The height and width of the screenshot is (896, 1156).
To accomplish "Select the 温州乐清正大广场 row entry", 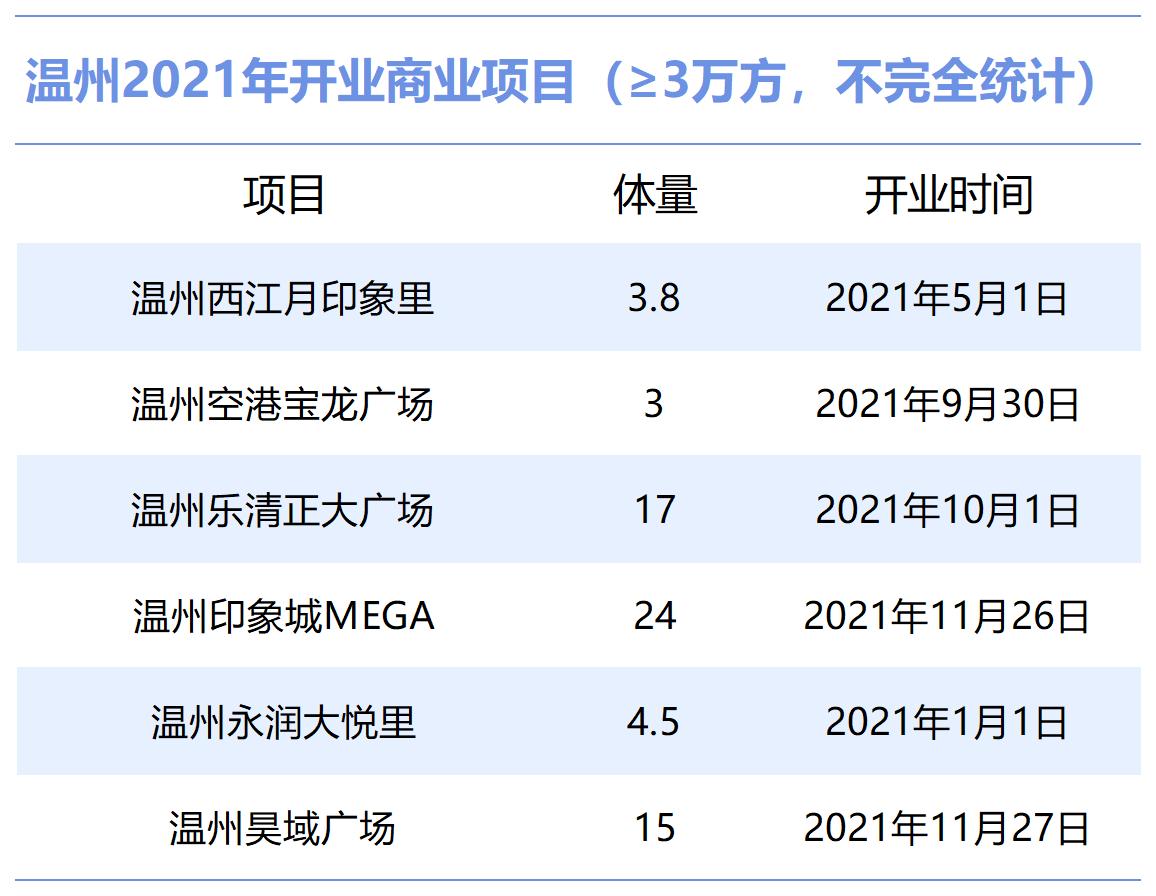I will [x=284, y=510].
